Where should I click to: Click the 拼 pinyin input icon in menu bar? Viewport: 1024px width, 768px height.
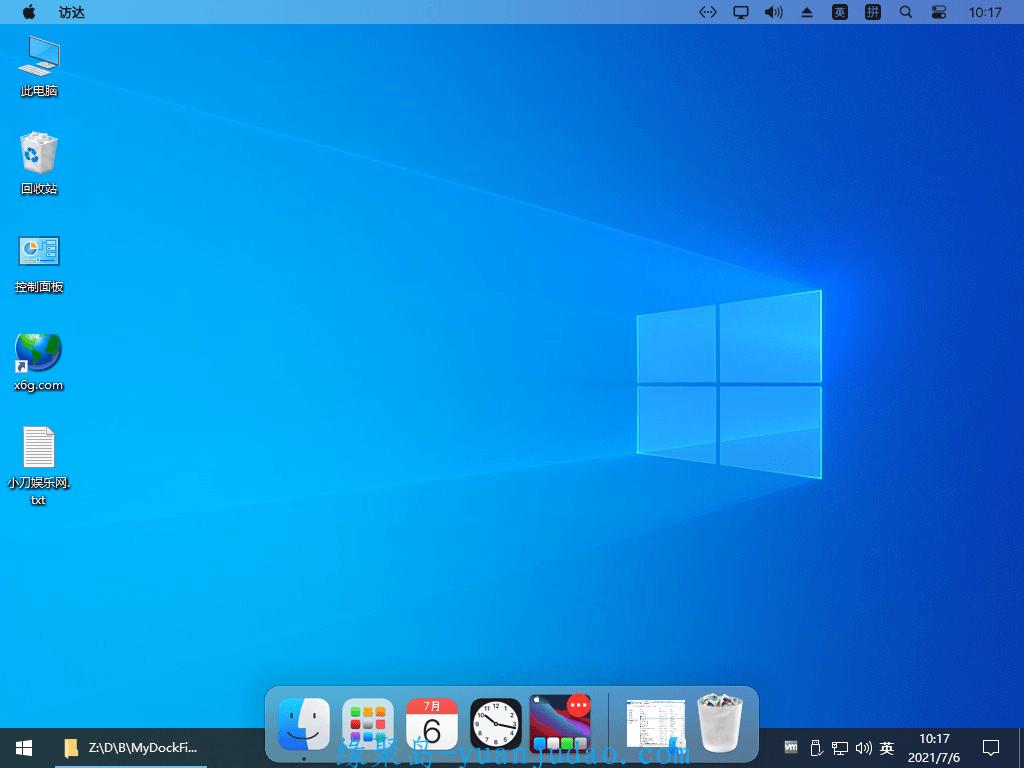(x=872, y=12)
